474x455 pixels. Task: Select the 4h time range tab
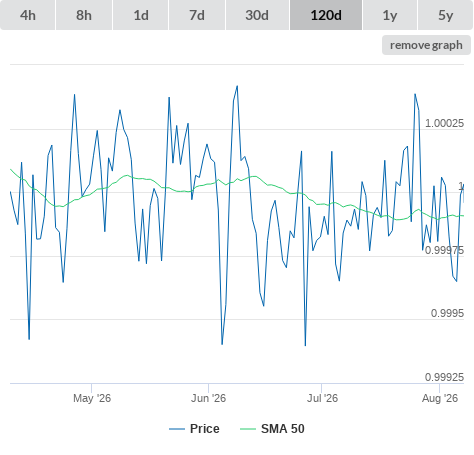[x=27, y=15]
